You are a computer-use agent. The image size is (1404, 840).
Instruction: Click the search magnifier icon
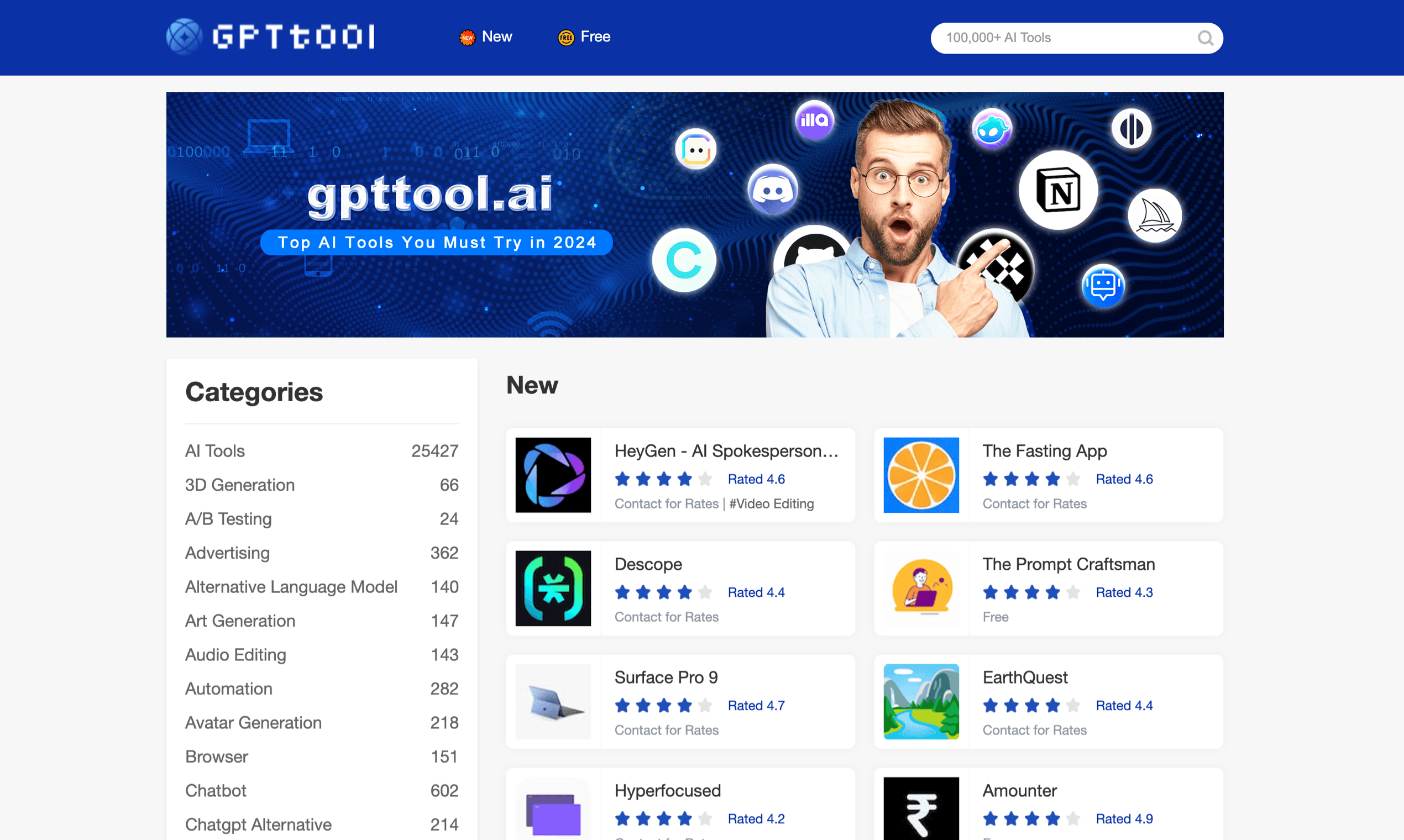click(x=1204, y=38)
